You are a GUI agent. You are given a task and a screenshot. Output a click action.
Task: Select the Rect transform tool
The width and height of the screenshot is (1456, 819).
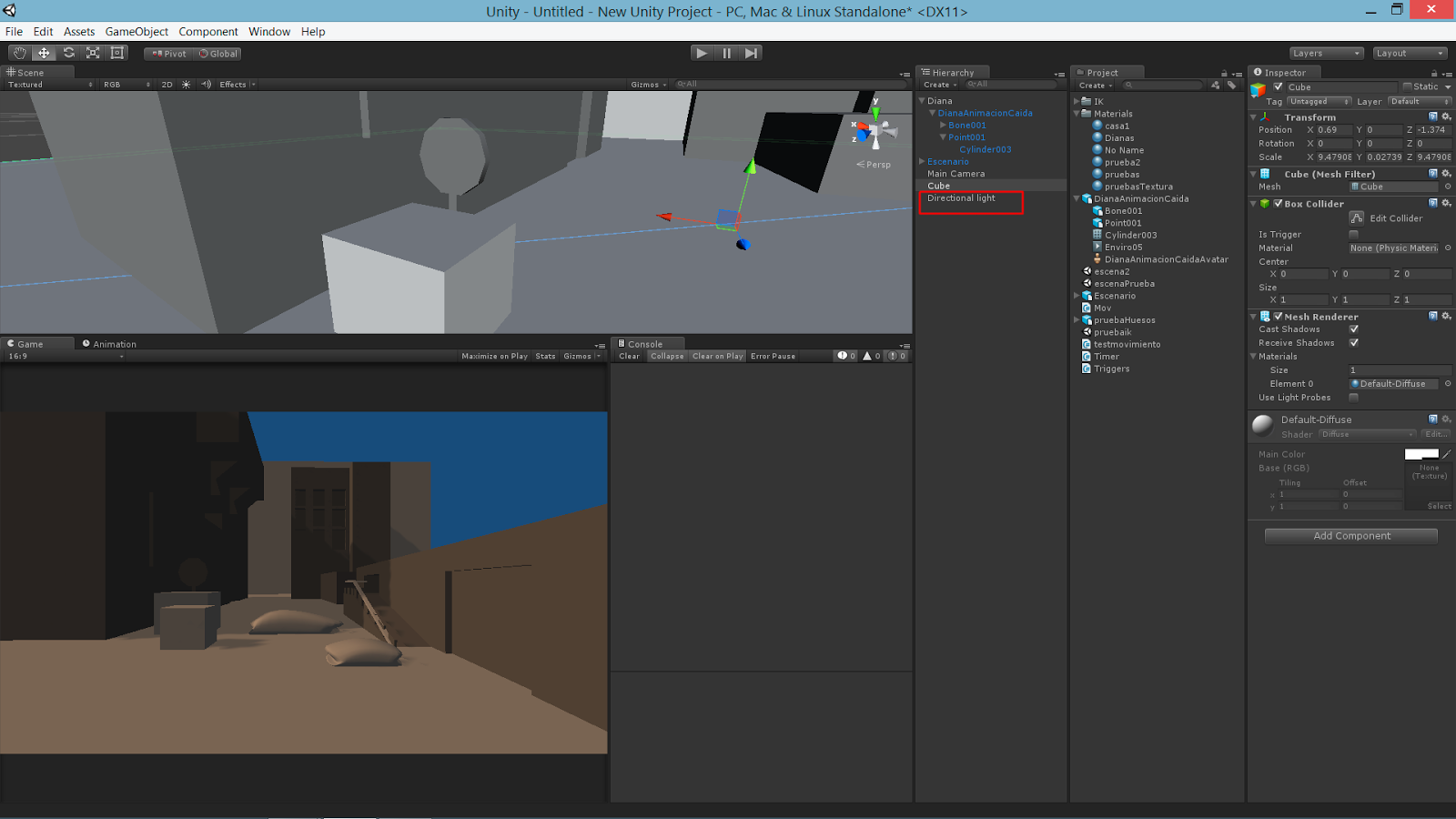tap(116, 53)
